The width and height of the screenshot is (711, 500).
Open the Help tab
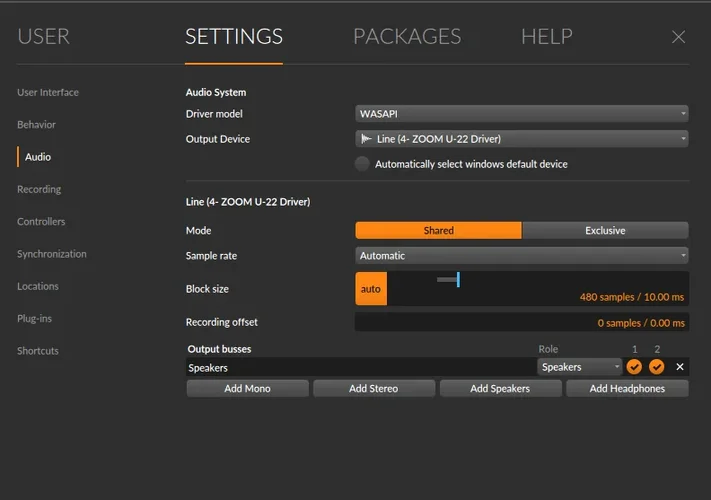(546, 37)
